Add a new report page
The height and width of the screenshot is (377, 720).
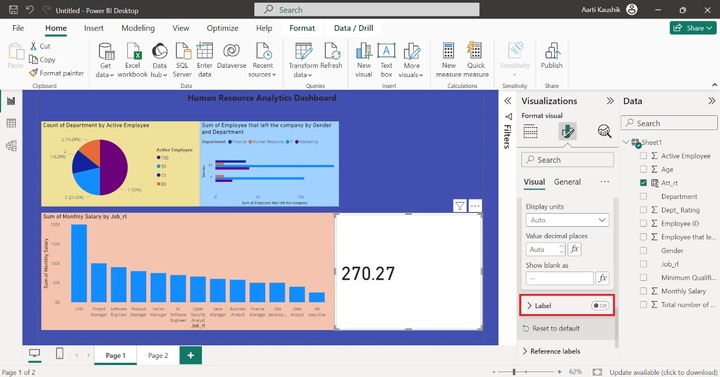(191, 355)
